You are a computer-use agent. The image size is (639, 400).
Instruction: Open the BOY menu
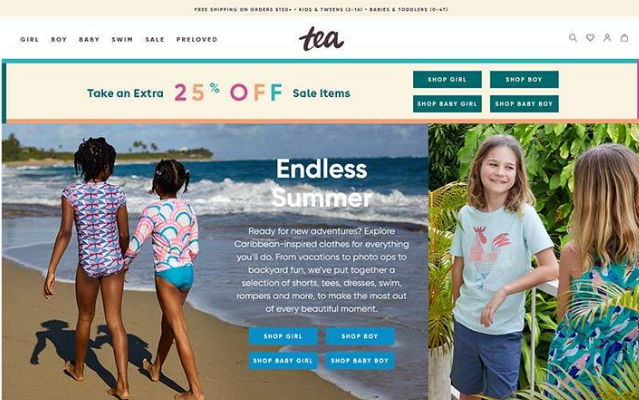tap(59, 40)
